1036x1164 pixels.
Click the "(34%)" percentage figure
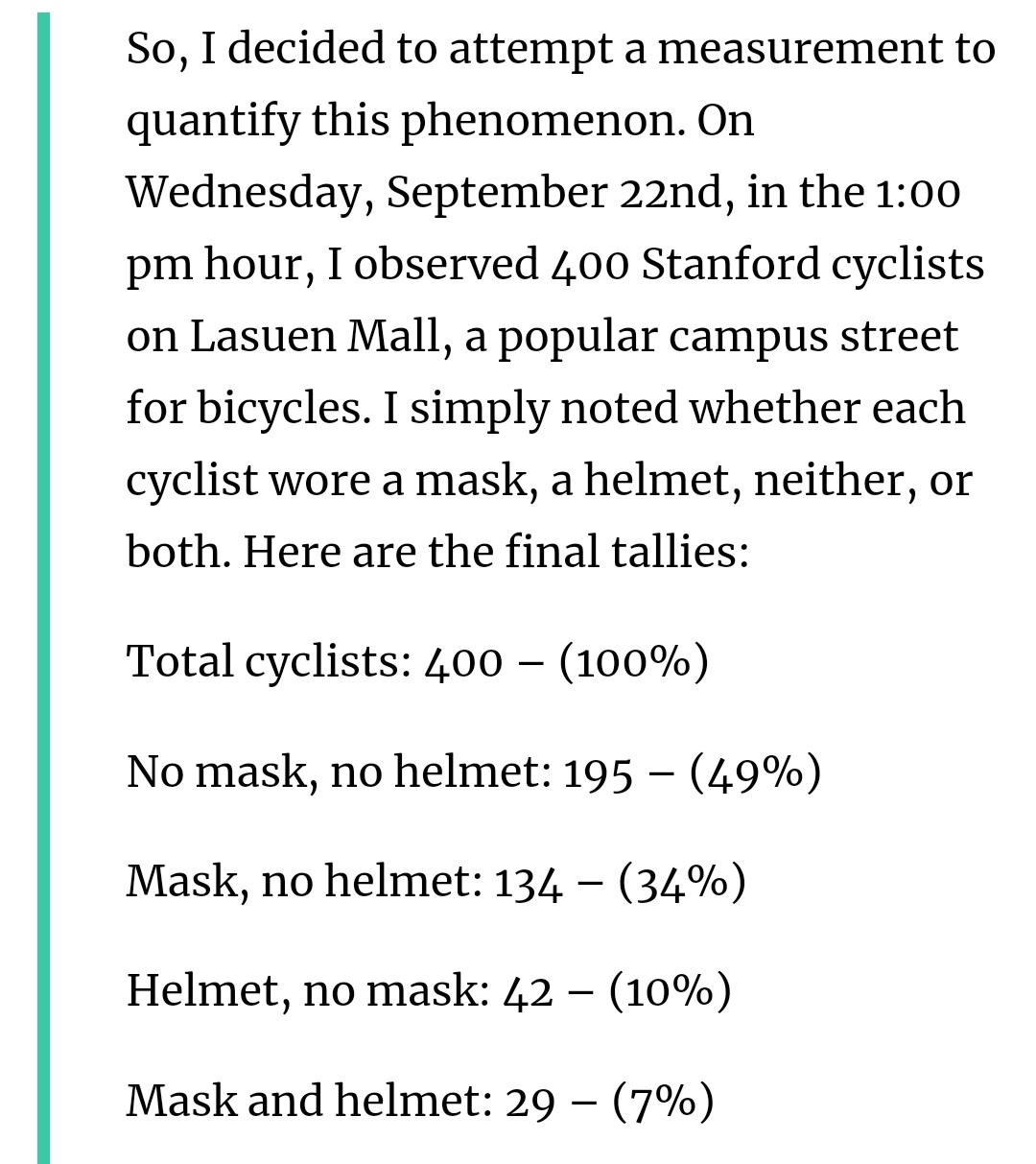tap(682, 880)
